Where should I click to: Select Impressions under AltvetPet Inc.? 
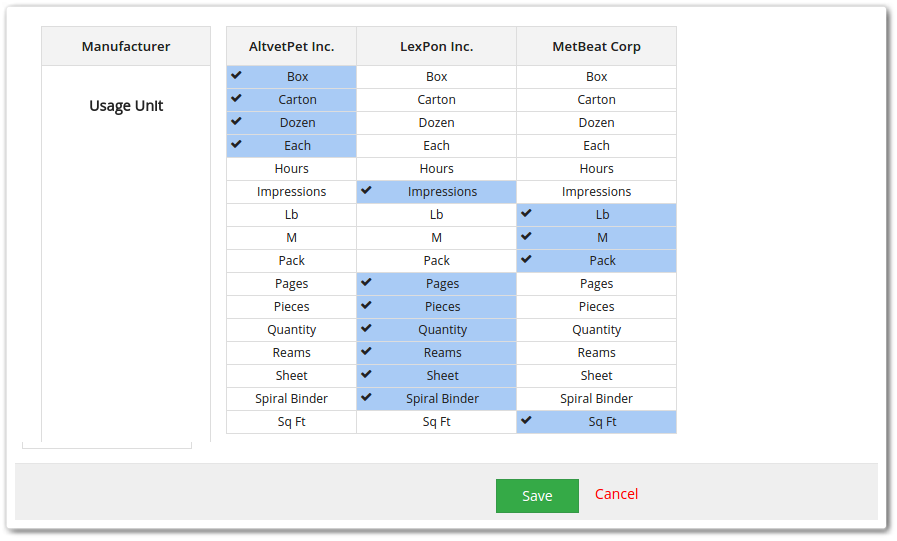click(x=291, y=192)
